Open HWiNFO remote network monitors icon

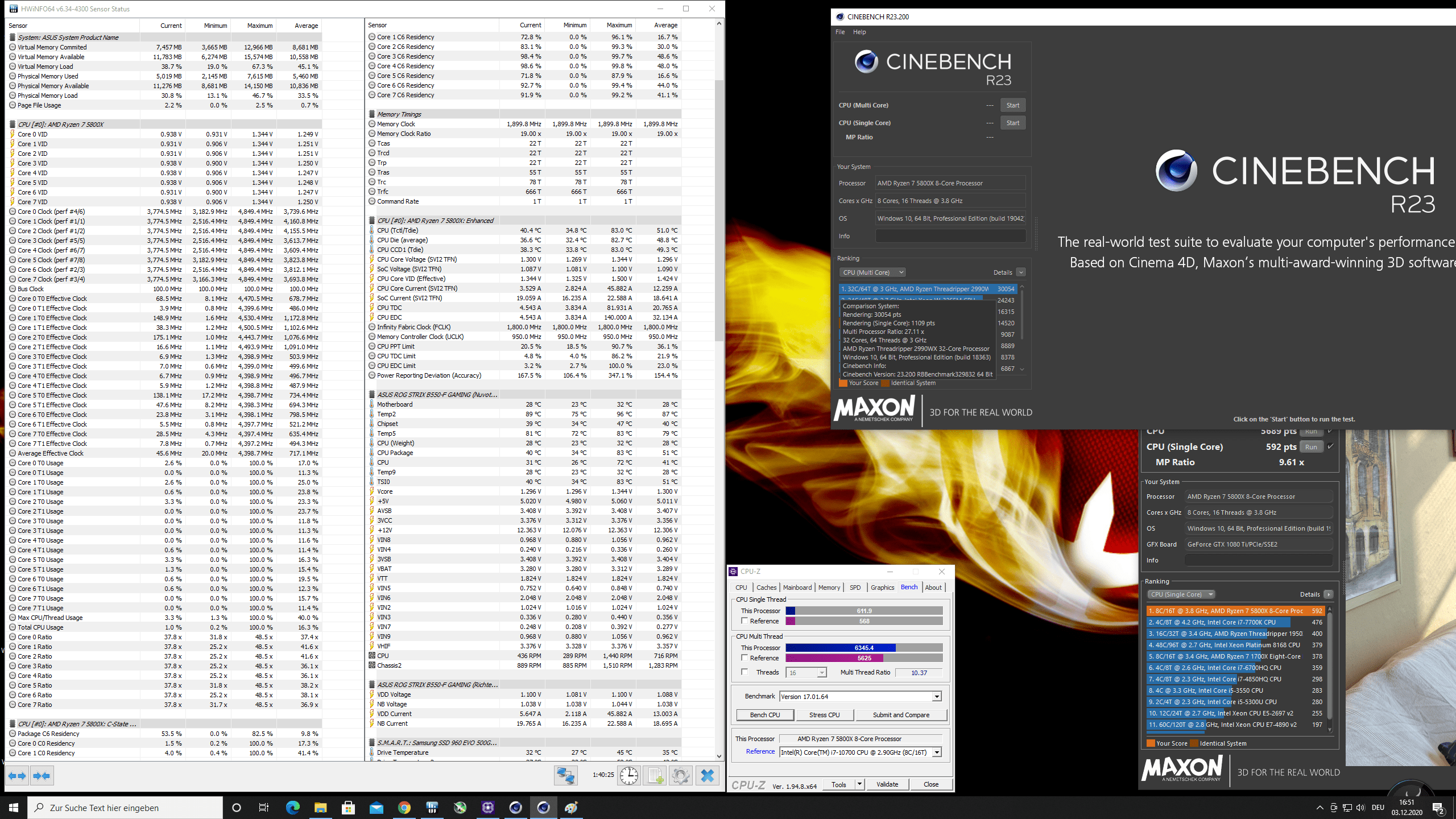[566, 776]
